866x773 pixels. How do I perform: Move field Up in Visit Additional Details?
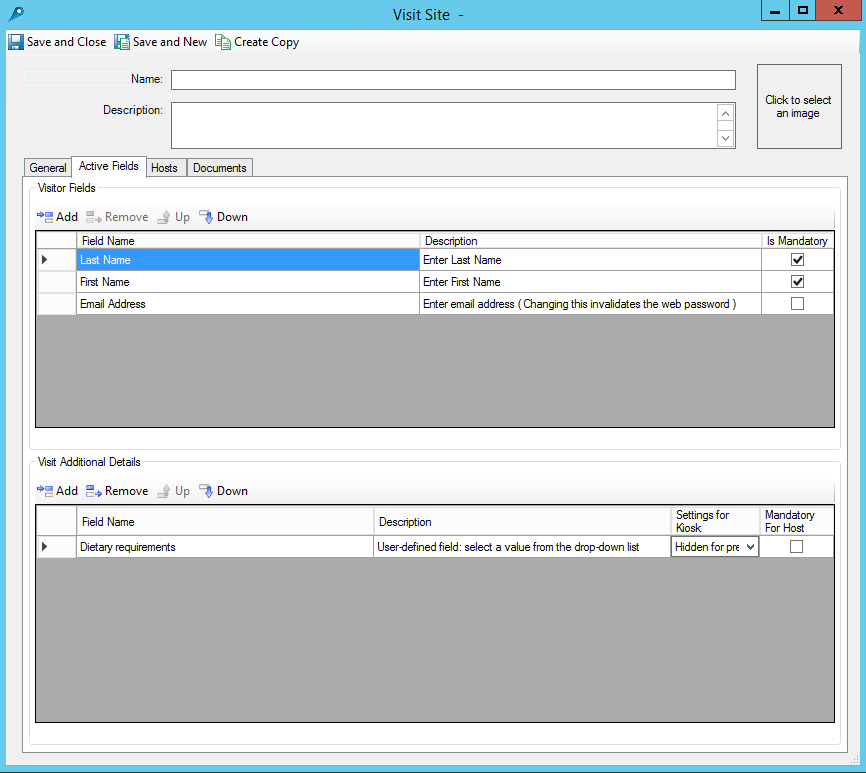click(x=173, y=491)
